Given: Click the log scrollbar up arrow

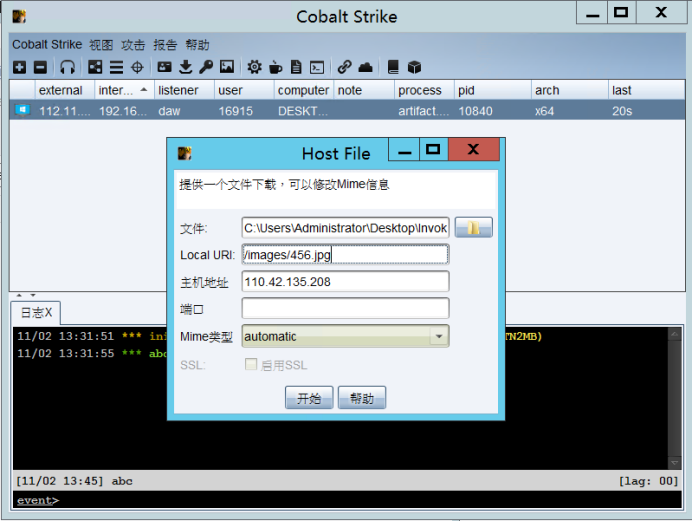Looking at the screenshot, I should tap(674, 334).
